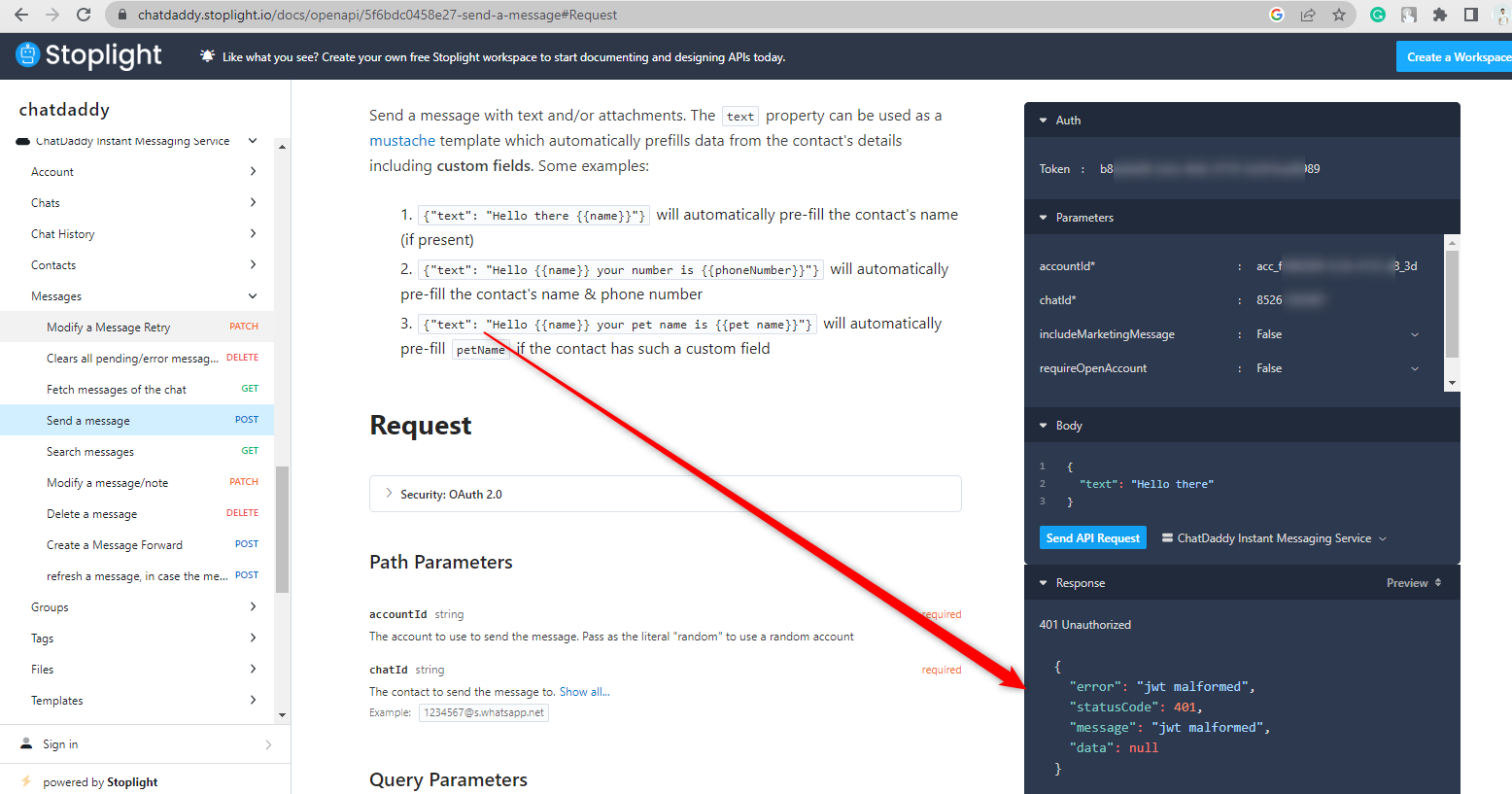Reload the current page
The height and width of the screenshot is (794, 1512).
84,15
